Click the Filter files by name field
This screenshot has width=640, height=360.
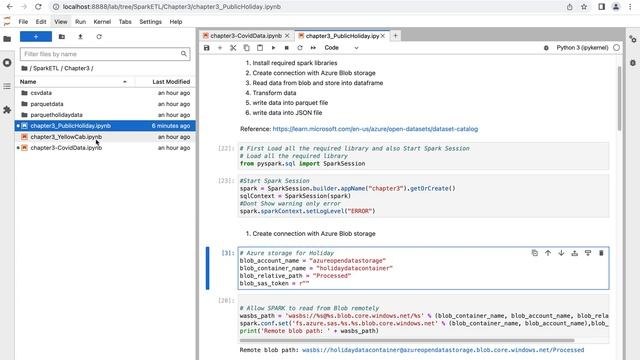pyautogui.click(x=105, y=54)
